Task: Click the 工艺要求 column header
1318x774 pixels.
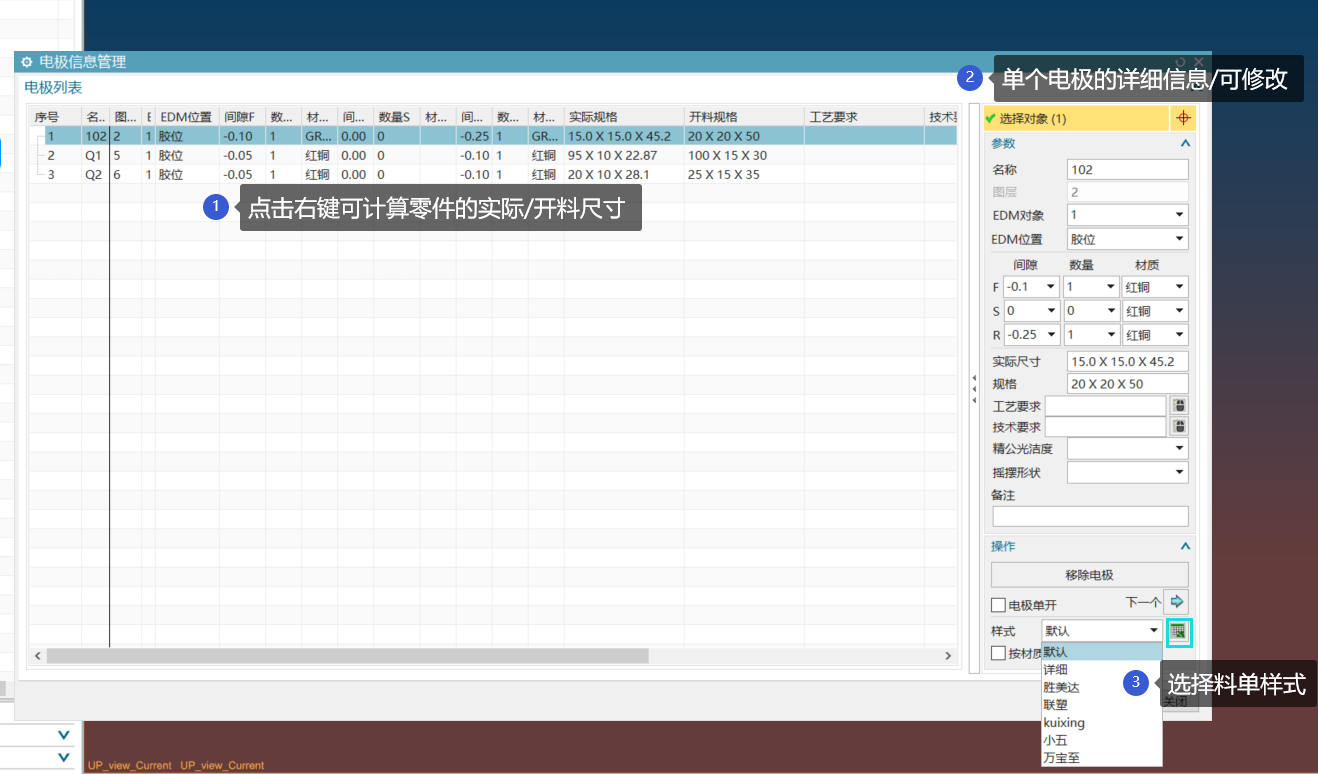Action: 864,117
